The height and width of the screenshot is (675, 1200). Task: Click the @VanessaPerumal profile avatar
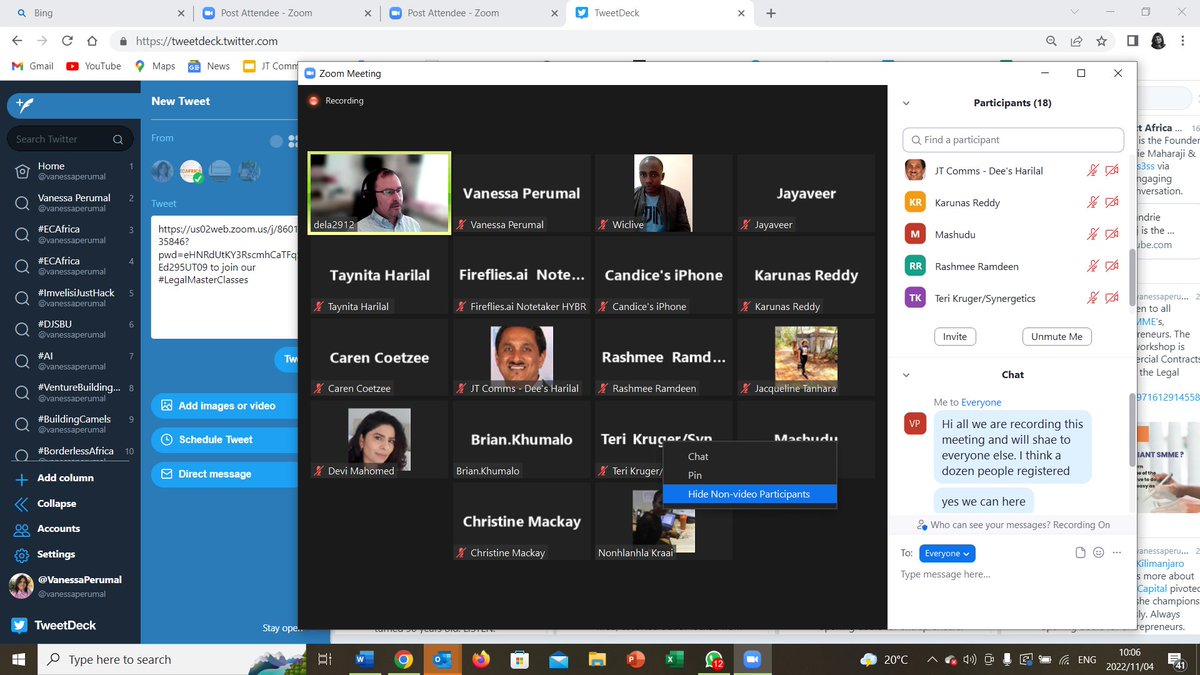(x=20, y=586)
